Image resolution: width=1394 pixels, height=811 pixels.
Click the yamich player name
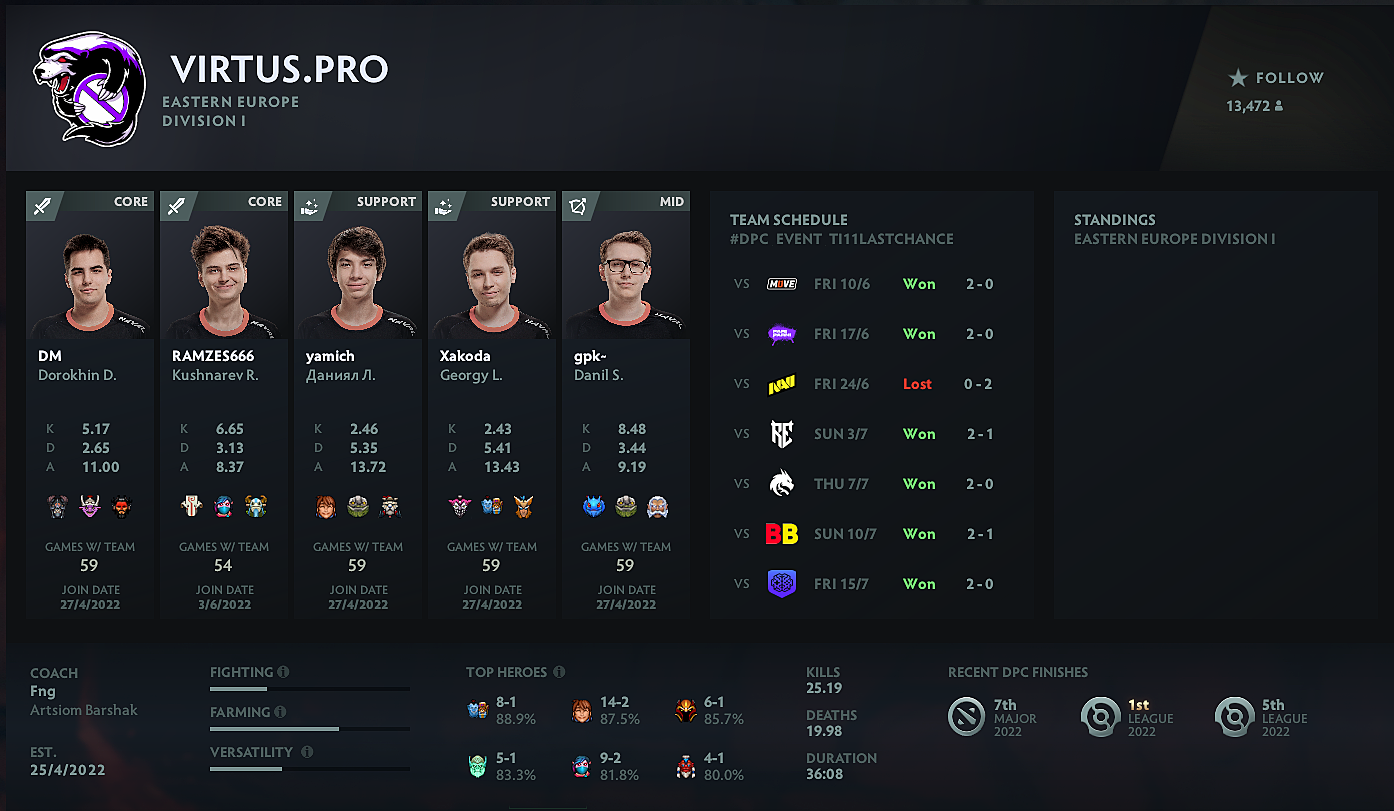[330, 356]
